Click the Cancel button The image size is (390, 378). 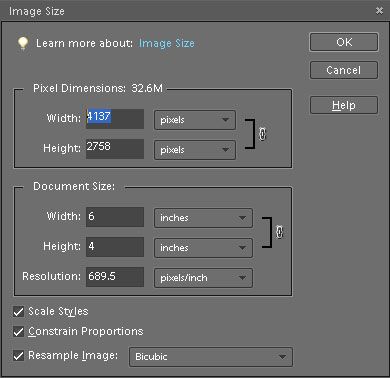pos(344,70)
